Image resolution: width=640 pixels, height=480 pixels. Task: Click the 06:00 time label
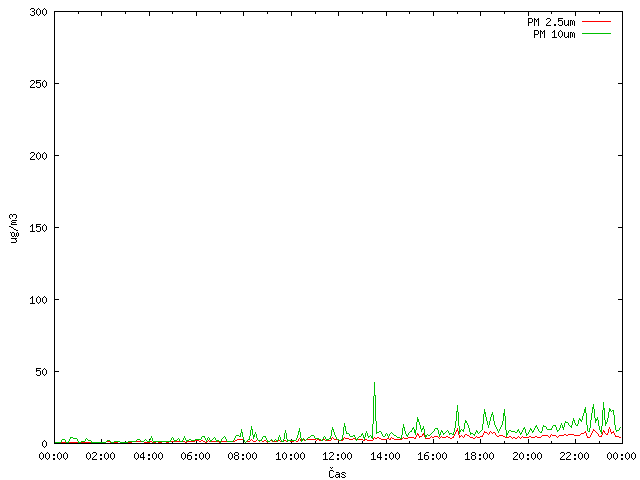pos(196,456)
